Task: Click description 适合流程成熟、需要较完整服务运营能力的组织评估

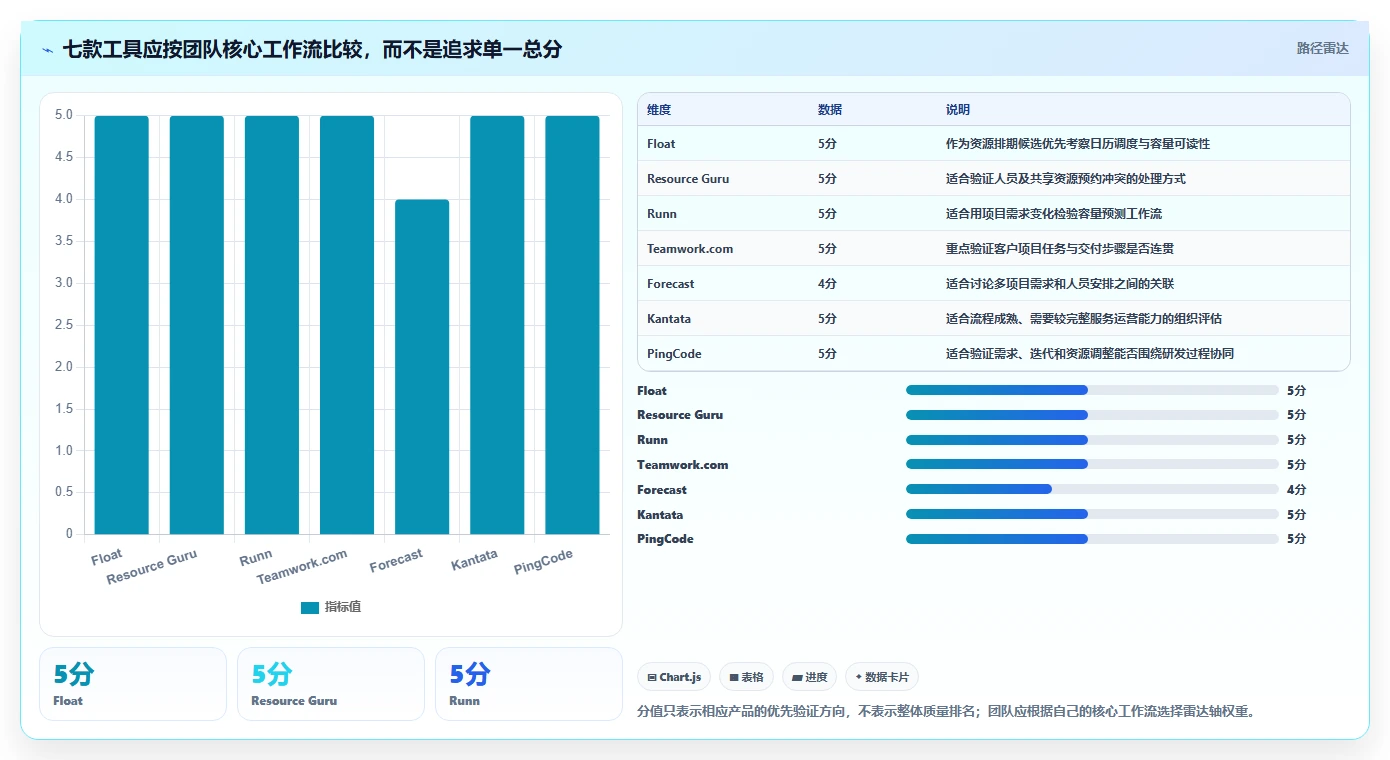Action: [x=1084, y=319]
